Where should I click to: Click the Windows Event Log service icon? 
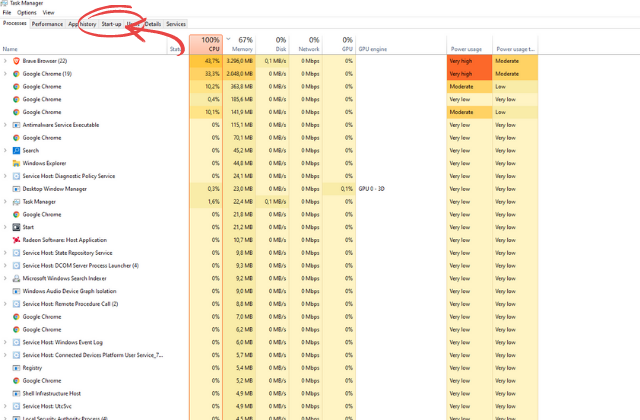point(16,342)
